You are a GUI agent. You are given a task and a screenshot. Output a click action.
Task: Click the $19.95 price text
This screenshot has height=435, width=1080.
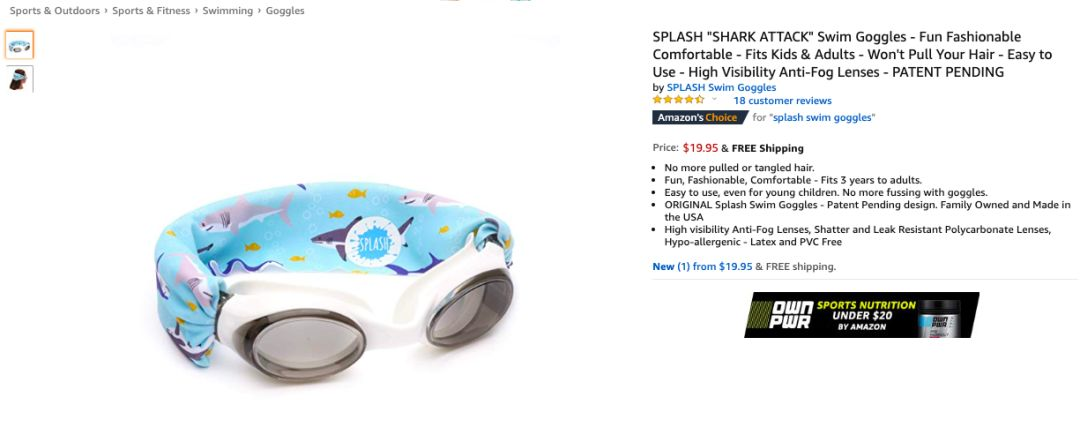700,148
